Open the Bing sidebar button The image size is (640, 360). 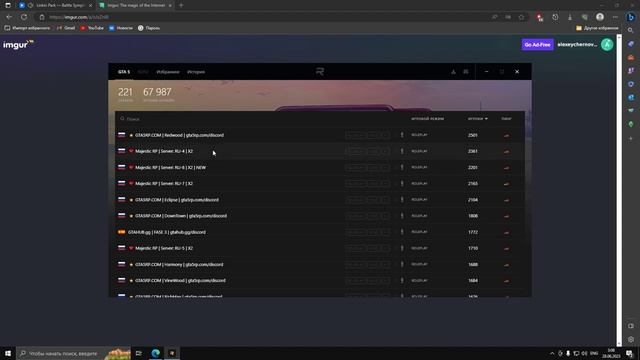(631, 17)
